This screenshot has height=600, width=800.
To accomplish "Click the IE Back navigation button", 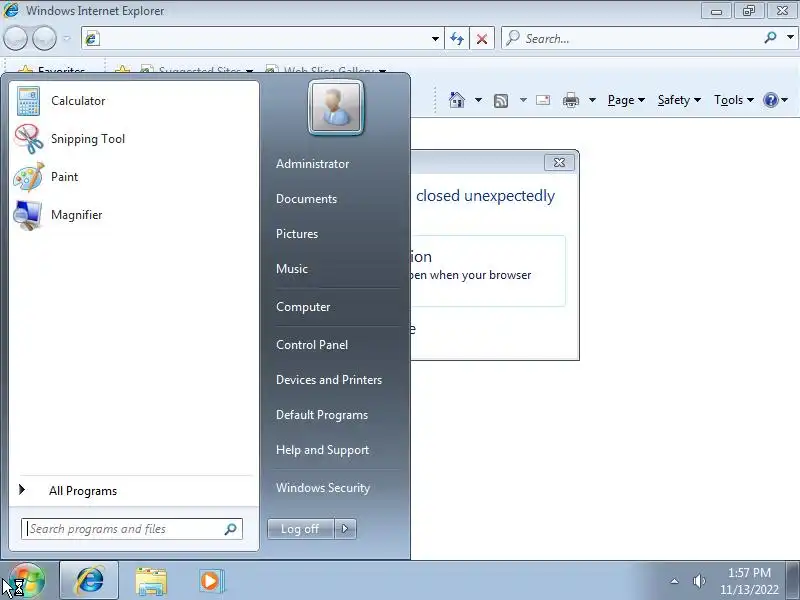I will coord(15,38).
